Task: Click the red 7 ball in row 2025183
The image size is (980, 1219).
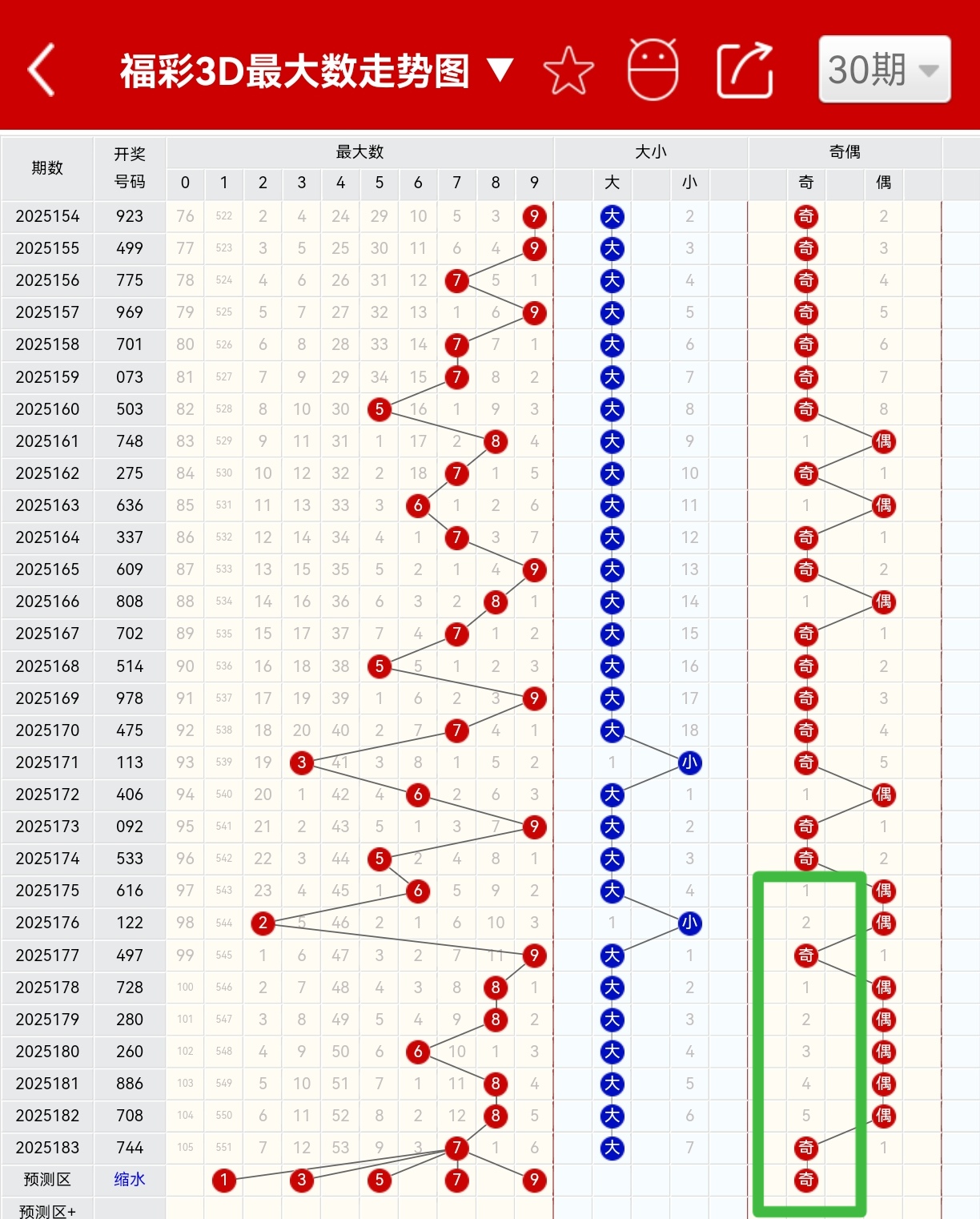Action: pyautogui.click(x=456, y=1148)
